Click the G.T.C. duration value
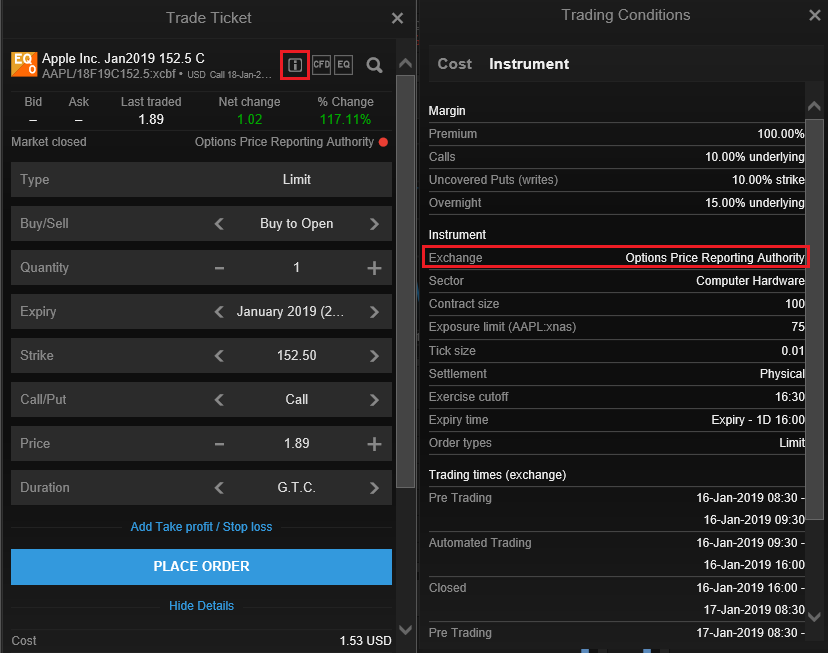 (x=296, y=487)
